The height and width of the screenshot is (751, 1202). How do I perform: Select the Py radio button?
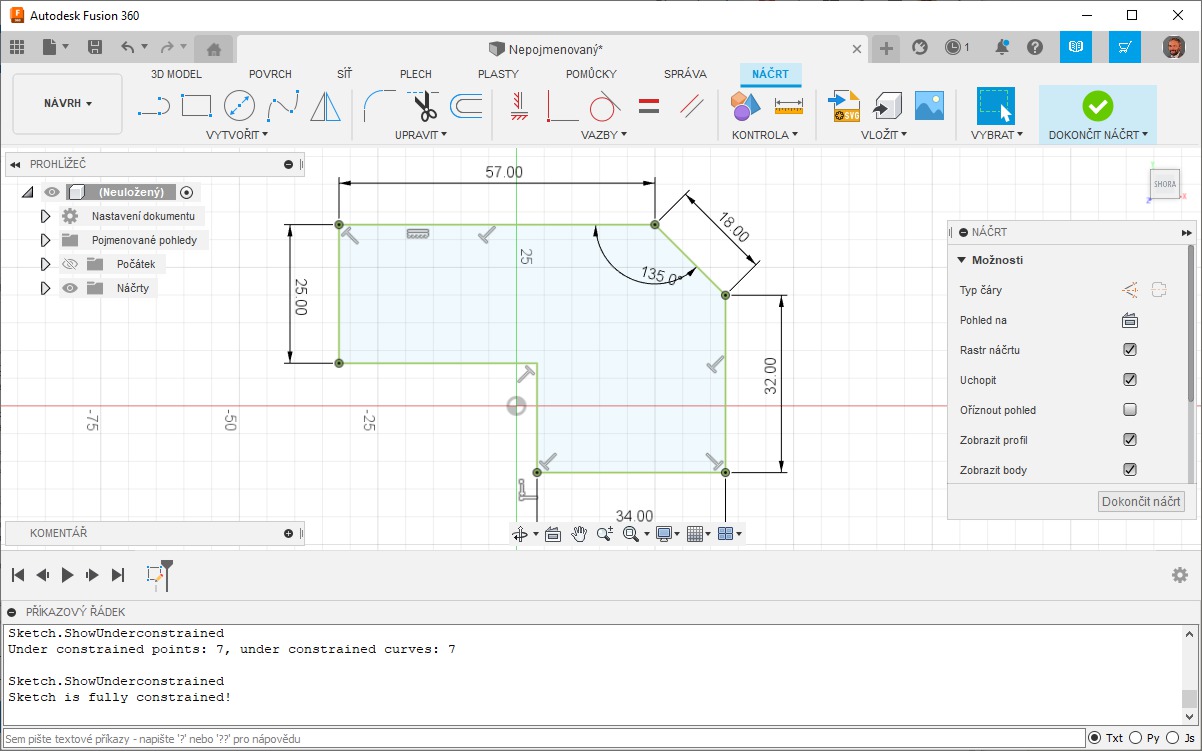click(x=1135, y=738)
